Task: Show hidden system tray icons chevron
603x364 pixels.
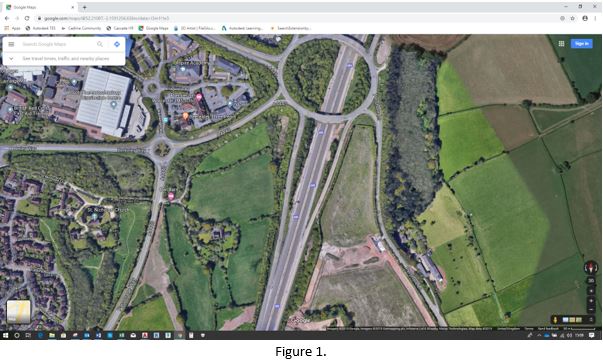Action: tap(539, 335)
